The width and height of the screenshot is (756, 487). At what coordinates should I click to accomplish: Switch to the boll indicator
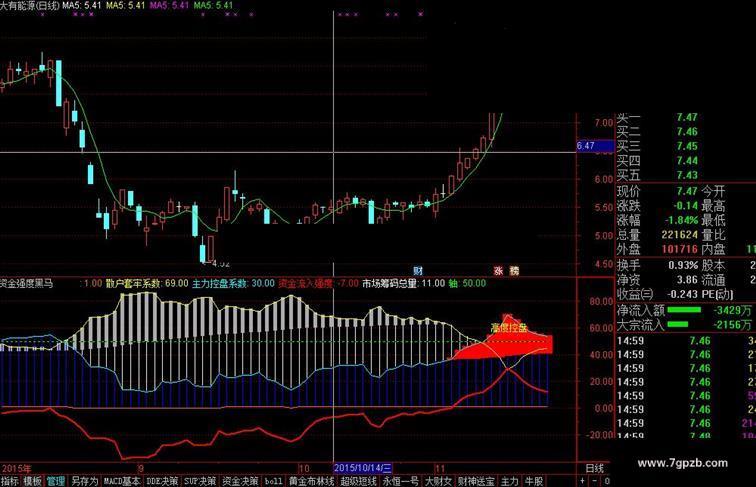(x=273, y=481)
